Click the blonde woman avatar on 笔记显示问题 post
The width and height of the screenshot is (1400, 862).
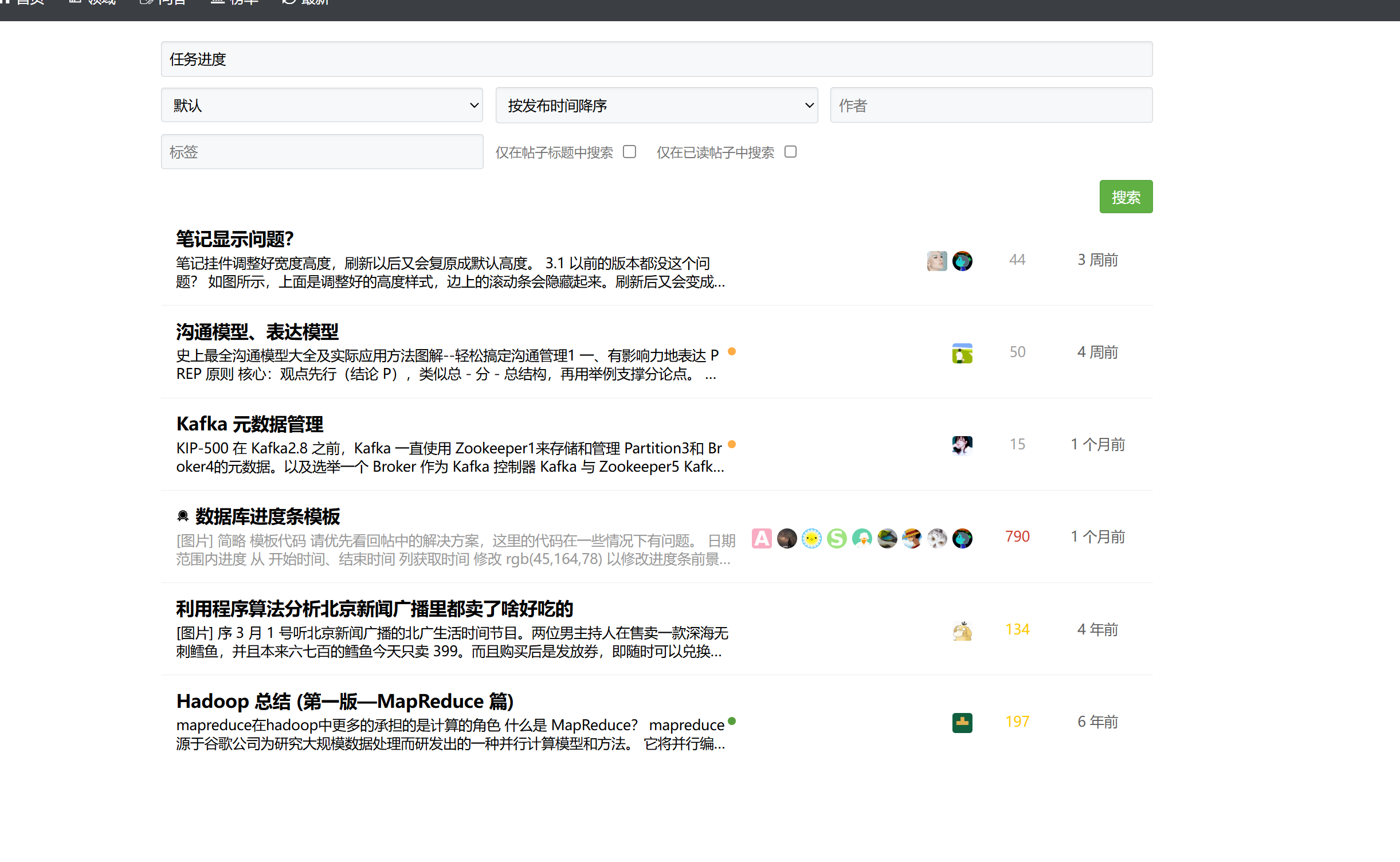pyautogui.click(x=937, y=261)
